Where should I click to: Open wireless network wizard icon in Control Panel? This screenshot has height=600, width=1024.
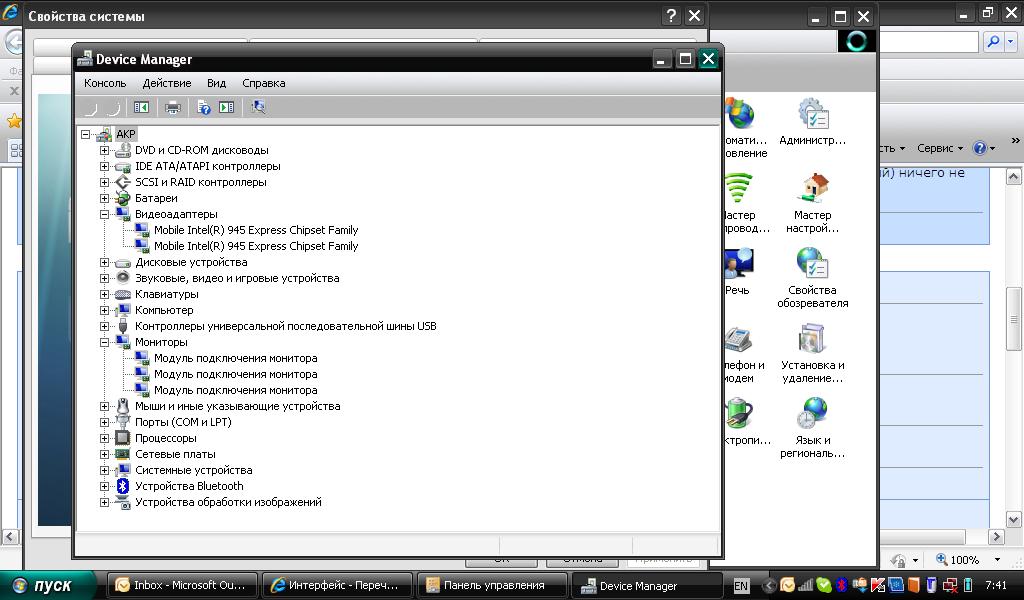pos(744,203)
